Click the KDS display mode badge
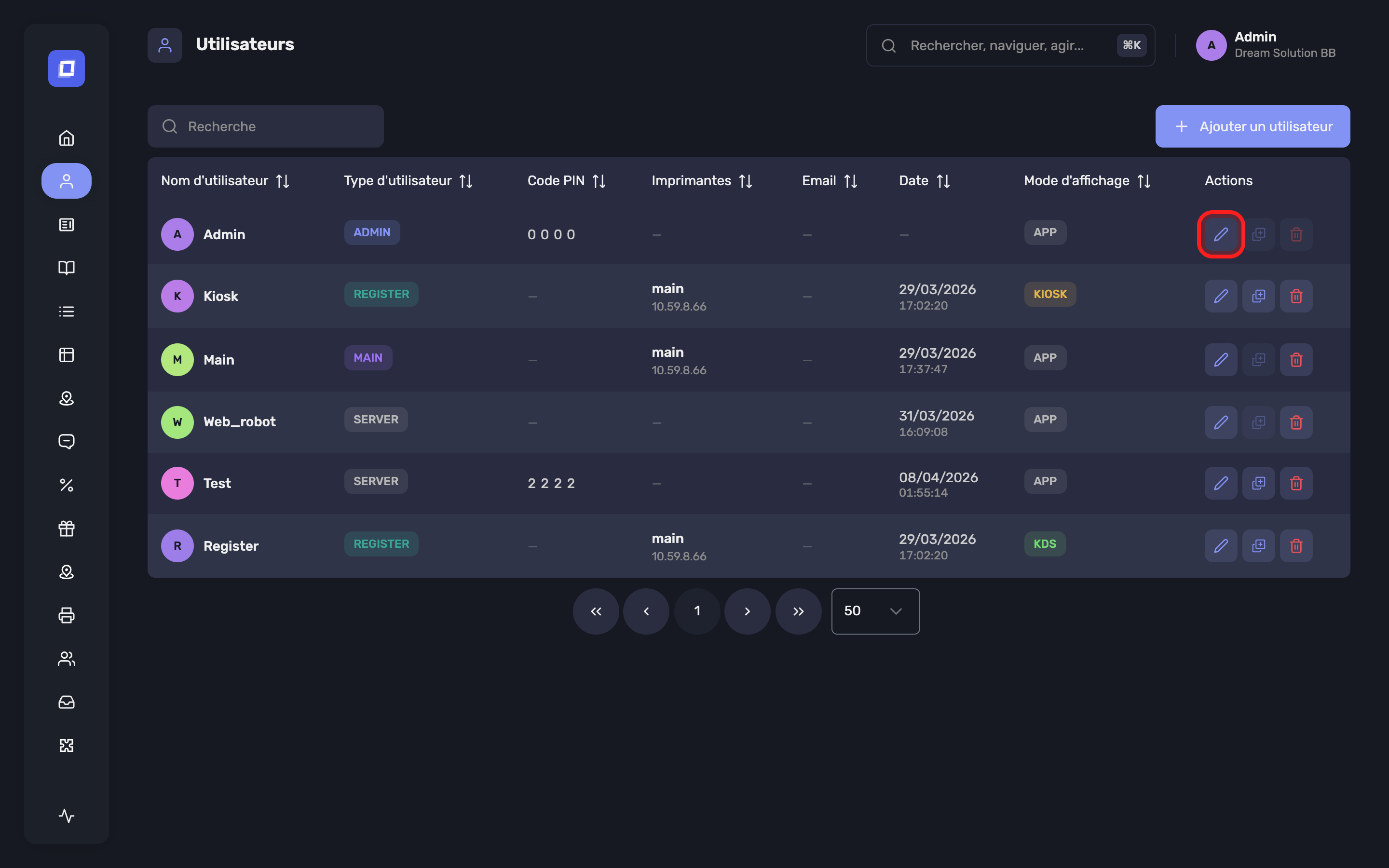Image resolution: width=1389 pixels, height=868 pixels. pyautogui.click(x=1044, y=543)
